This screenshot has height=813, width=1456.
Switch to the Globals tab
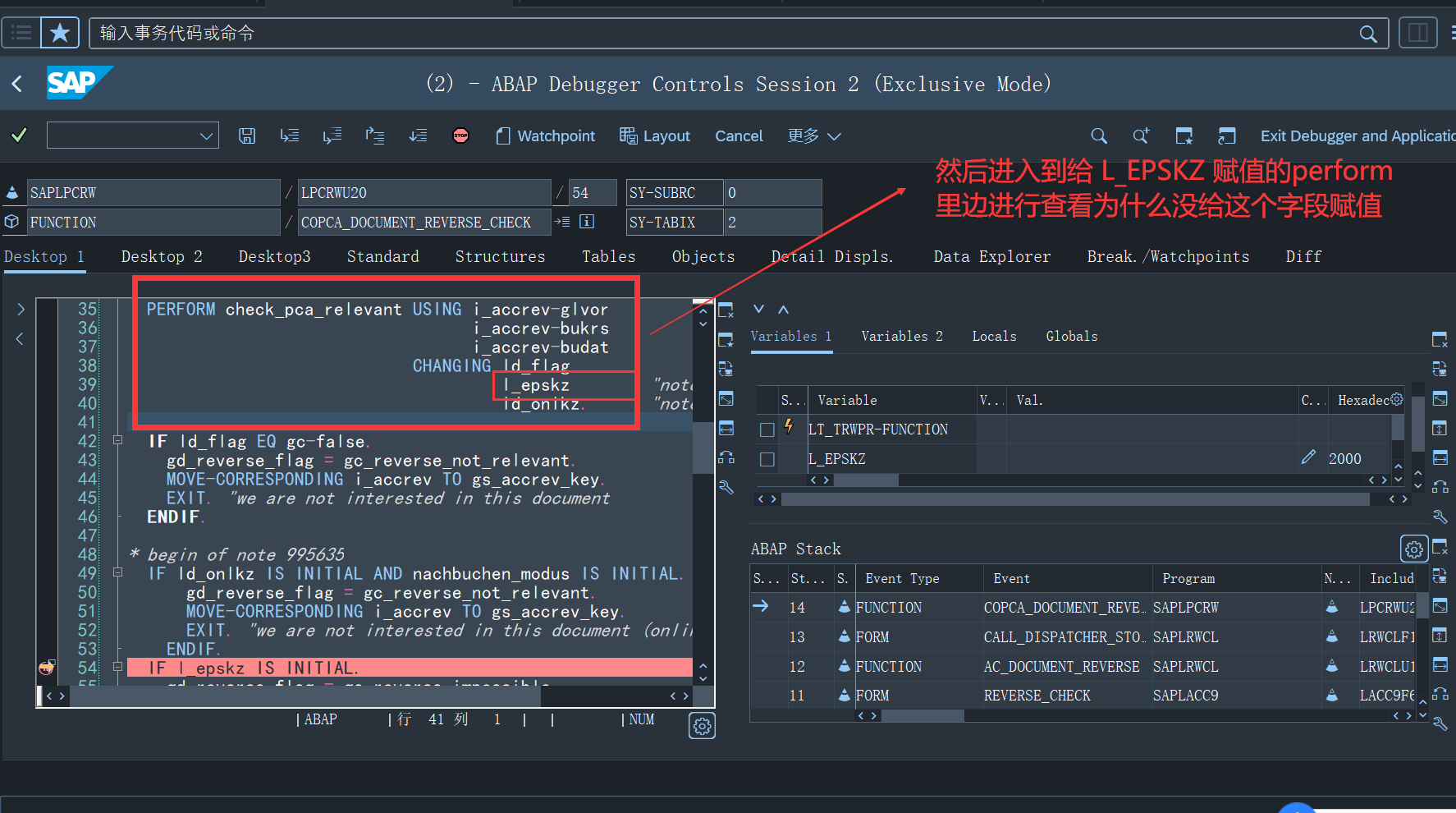[1071, 336]
